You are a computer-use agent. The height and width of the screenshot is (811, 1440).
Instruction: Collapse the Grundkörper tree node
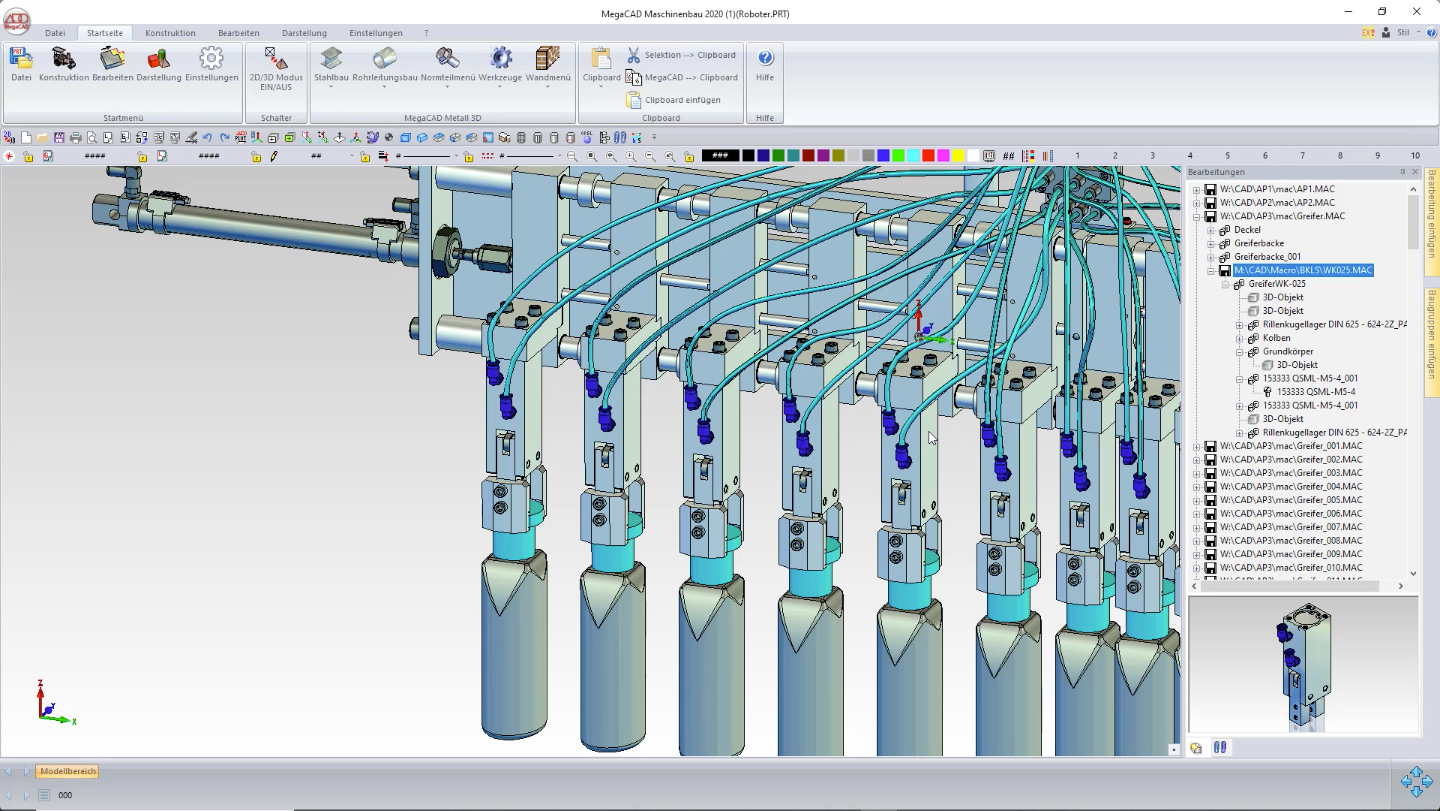1239,352
